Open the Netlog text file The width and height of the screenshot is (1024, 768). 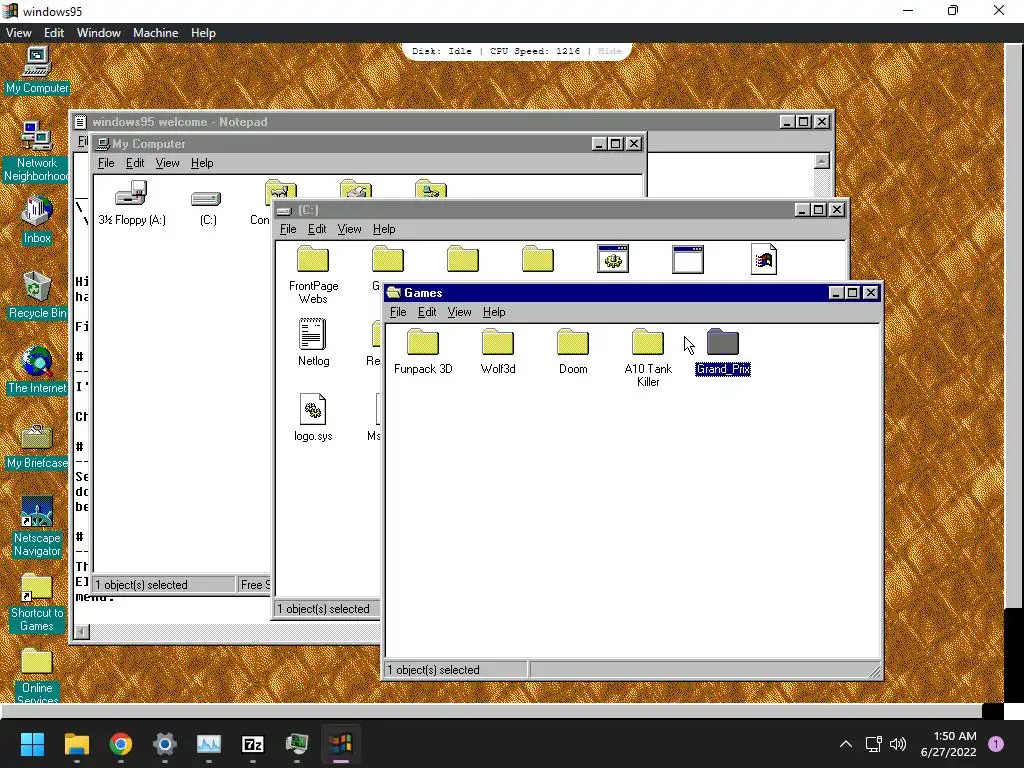pyautogui.click(x=313, y=342)
